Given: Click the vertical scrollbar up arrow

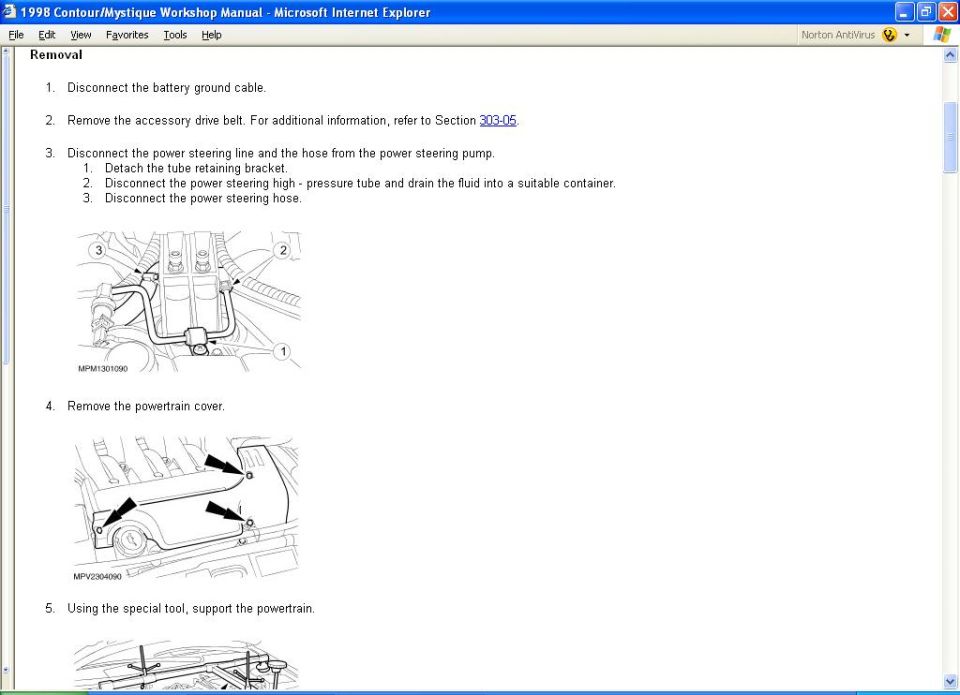Looking at the screenshot, I should pos(950,55).
